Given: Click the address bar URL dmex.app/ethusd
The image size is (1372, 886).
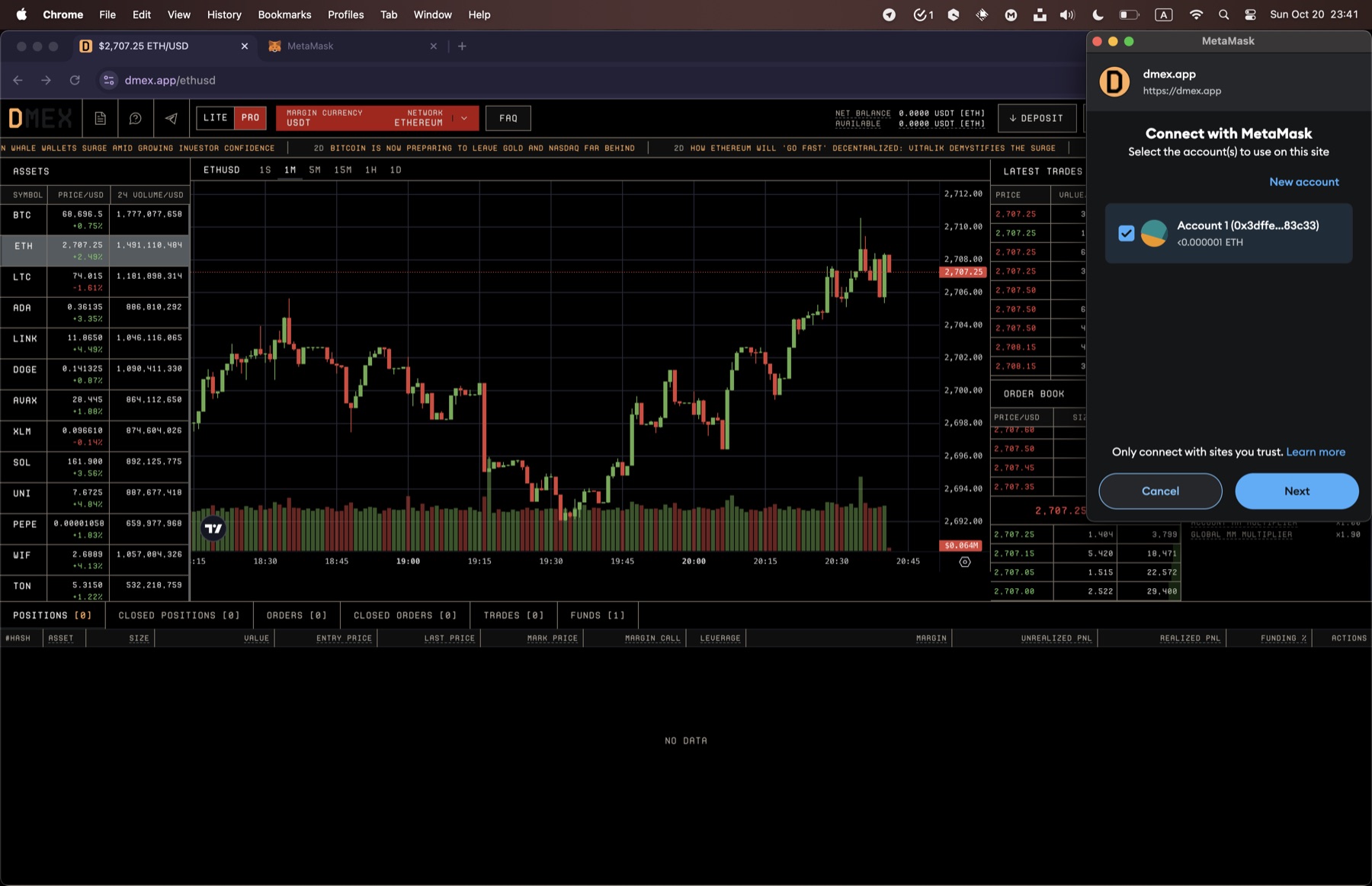Looking at the screenshot, I should pyautogui.click(x=170, y=80).
